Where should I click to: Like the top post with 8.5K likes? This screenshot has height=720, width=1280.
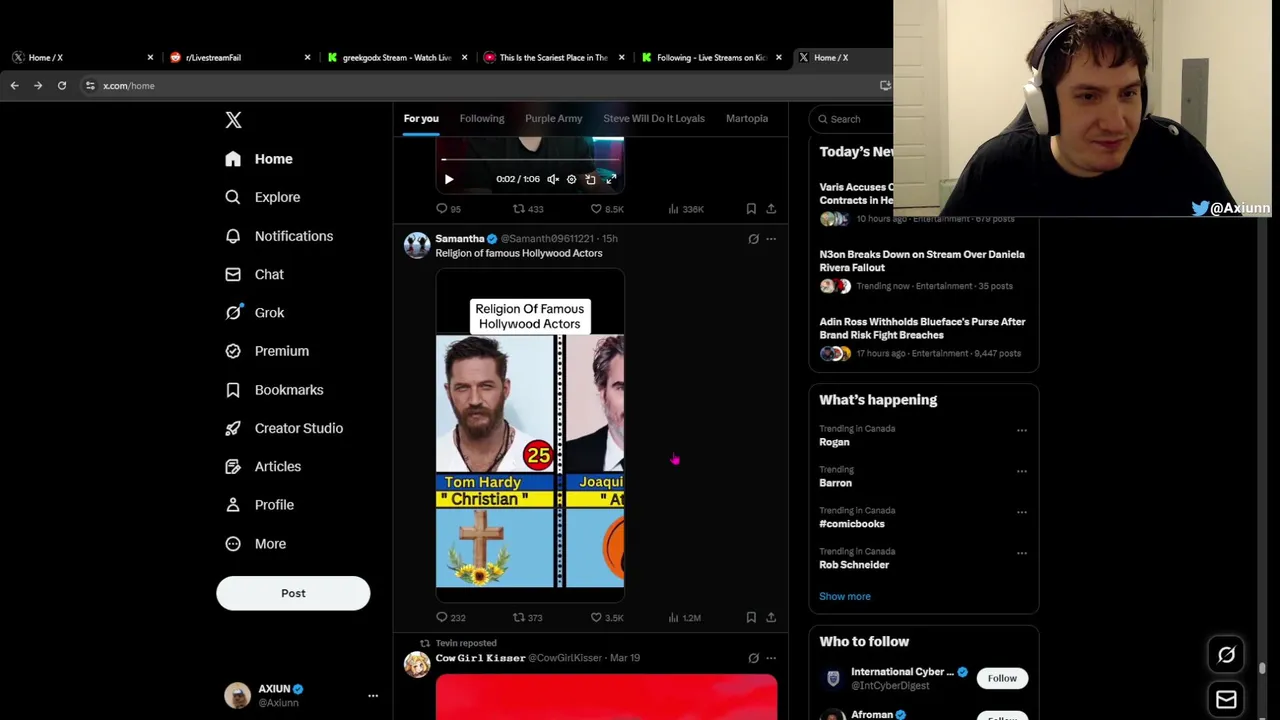point(606,209)
